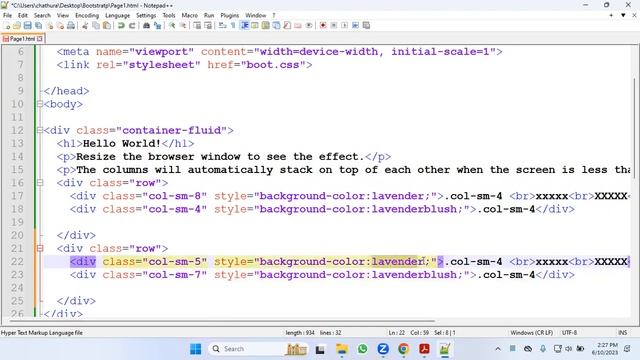Viewport: 640px width, 360px height.
Task: Click the Redo toolbar icon
Action: pos(132,25)
